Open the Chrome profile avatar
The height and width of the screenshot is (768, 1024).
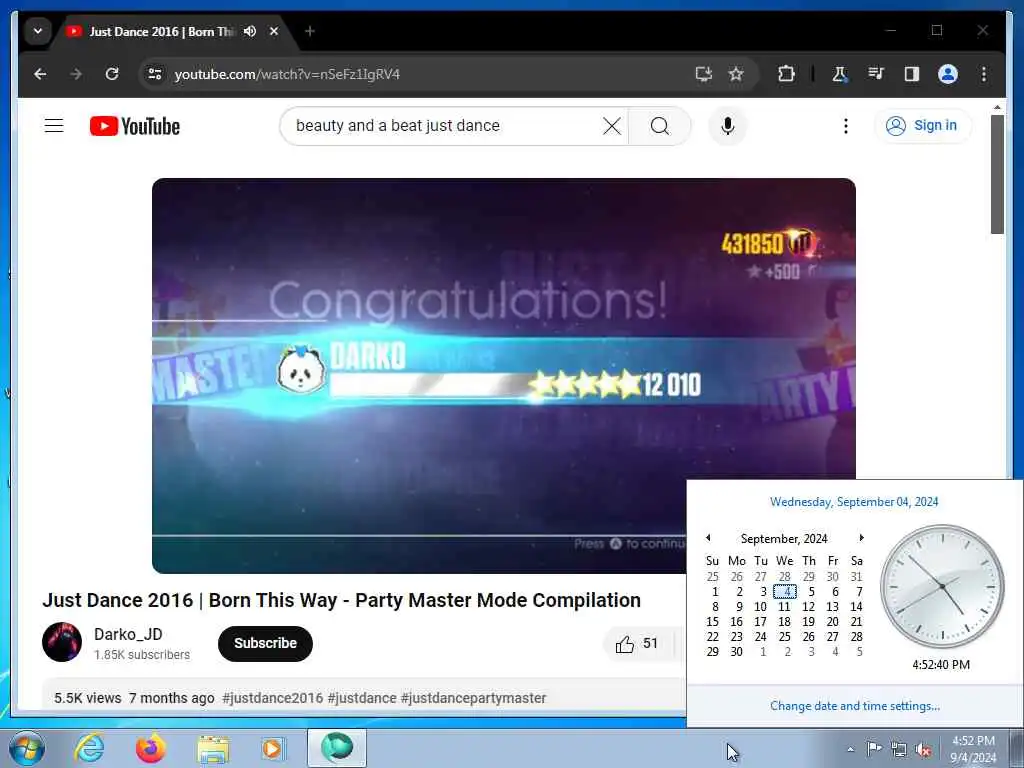pyautogui.click(x=948, y=74)
